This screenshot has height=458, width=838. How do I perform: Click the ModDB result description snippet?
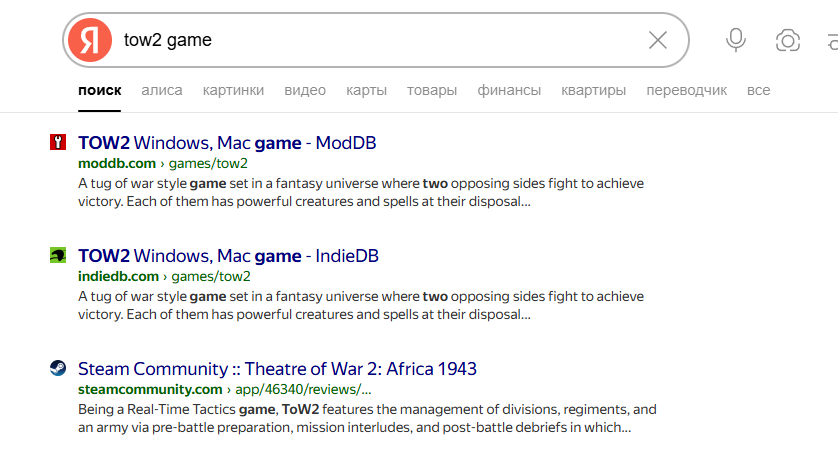(x=361, y=192)
